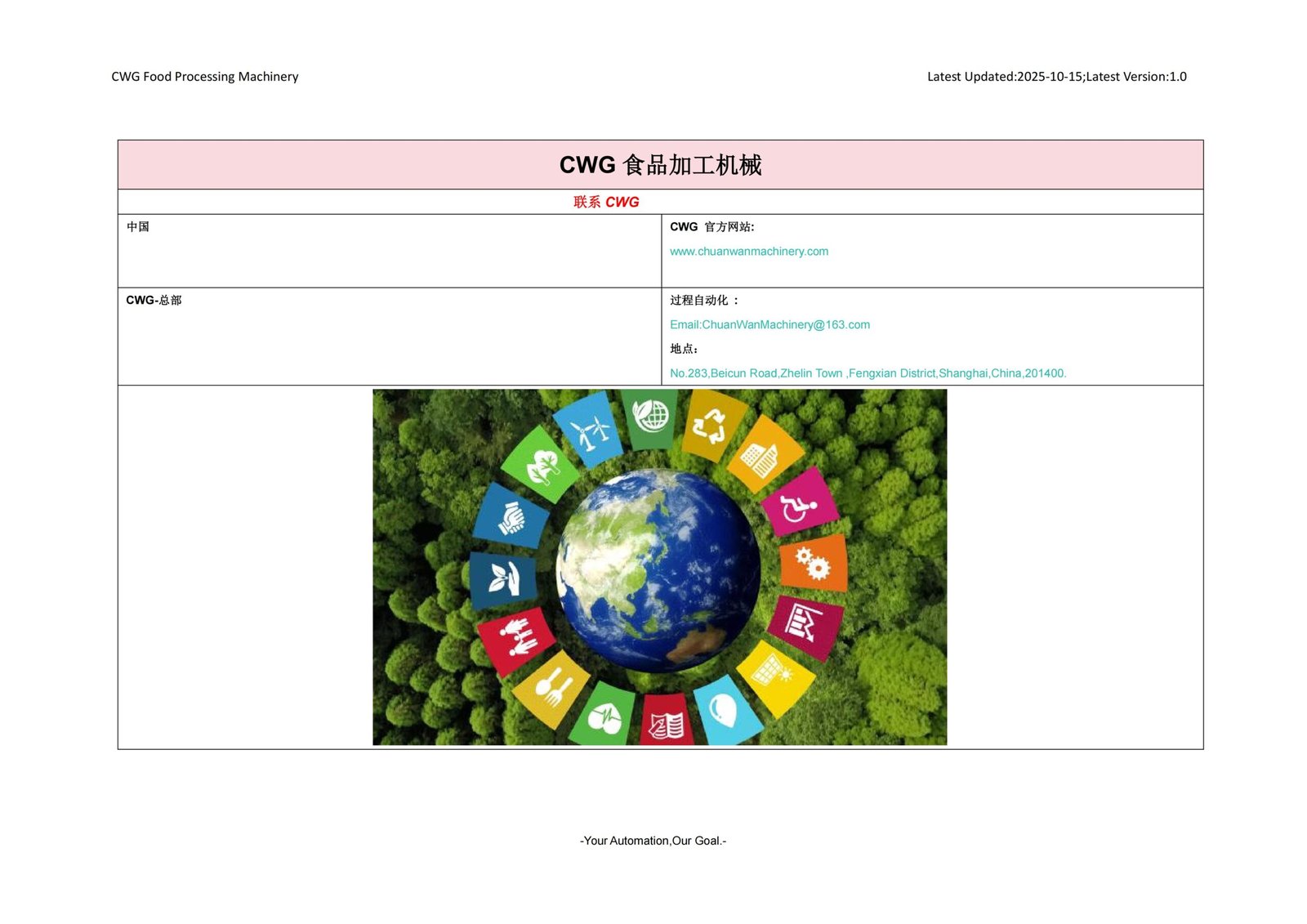Click the ChuanWanMachinery@163.com email link

click(769, 325)
